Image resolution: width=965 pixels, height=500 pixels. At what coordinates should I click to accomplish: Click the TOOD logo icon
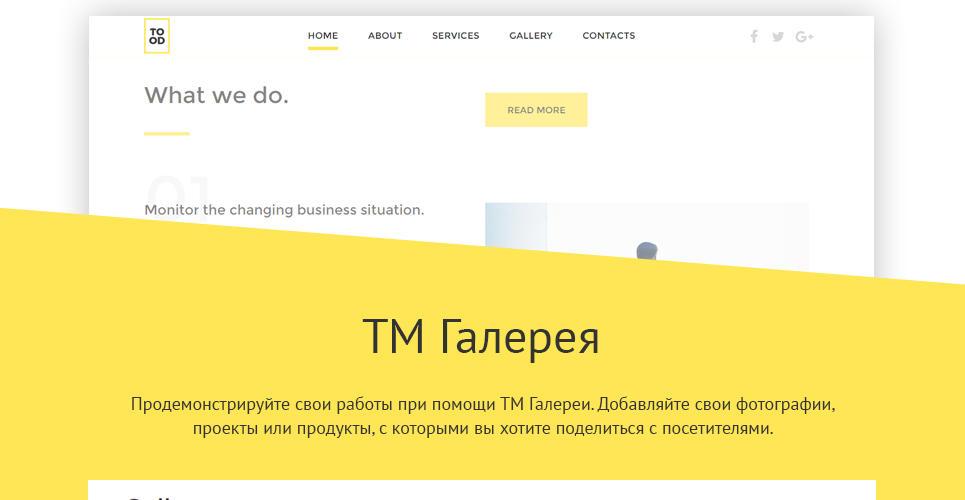(x=156, y=36)
